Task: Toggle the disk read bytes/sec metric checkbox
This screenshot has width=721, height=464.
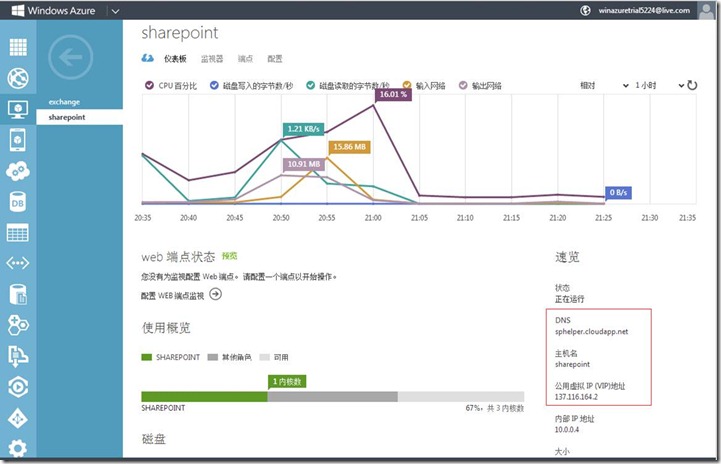Action: tap(310, 85)
